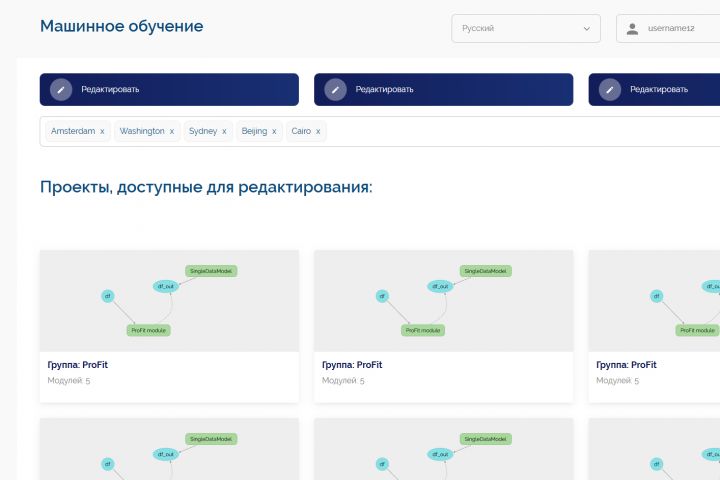Open Группа: ProFit title of third top-row card
Screen dimensions: 720x480
[x=626, y=365]
